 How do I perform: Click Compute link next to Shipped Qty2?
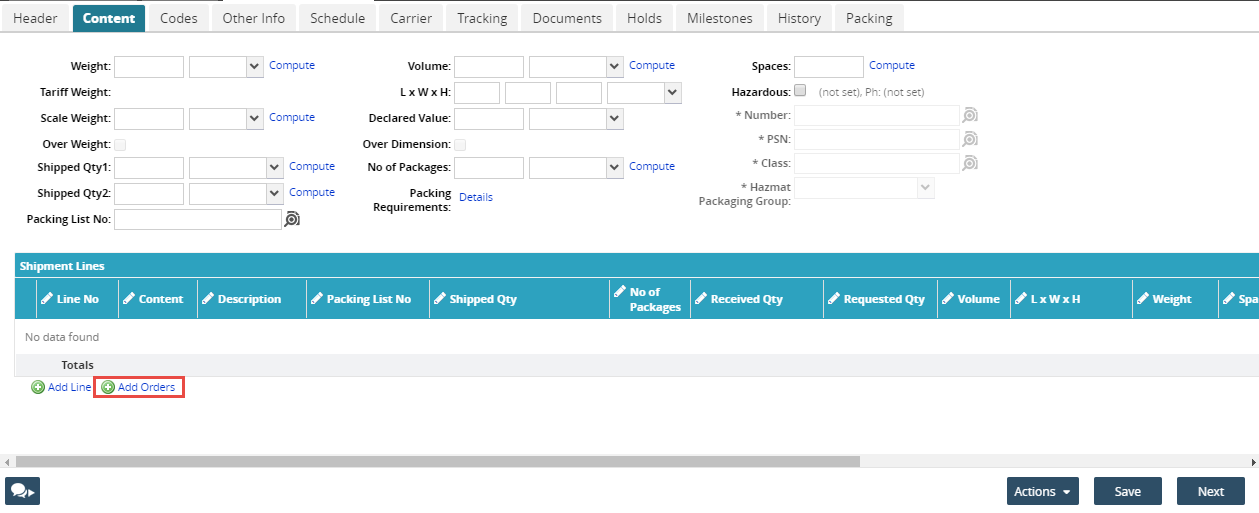click(x=312, y=193)
